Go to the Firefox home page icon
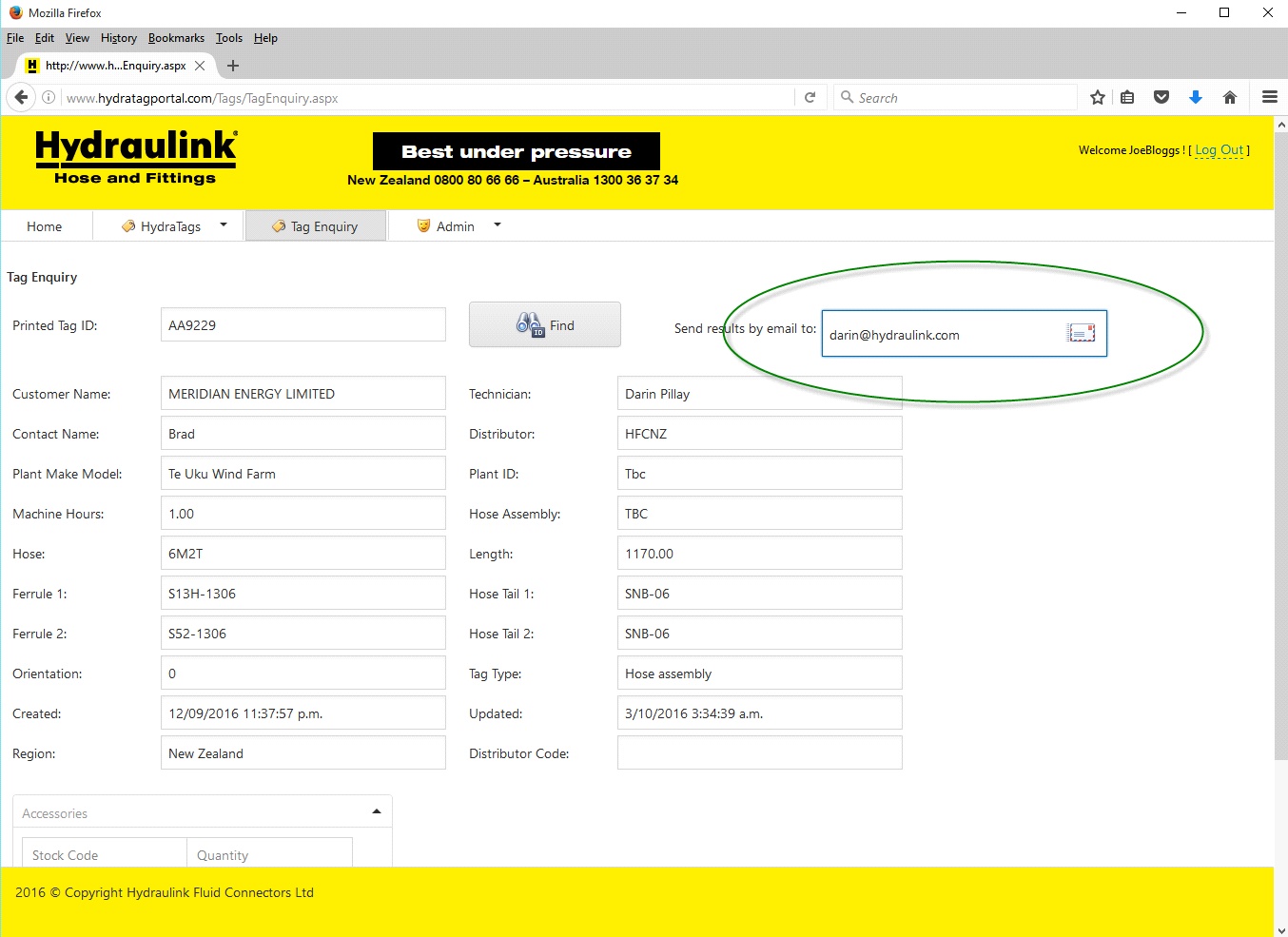The width and height of the screenshot is (1288, 937). [1230, 97]
